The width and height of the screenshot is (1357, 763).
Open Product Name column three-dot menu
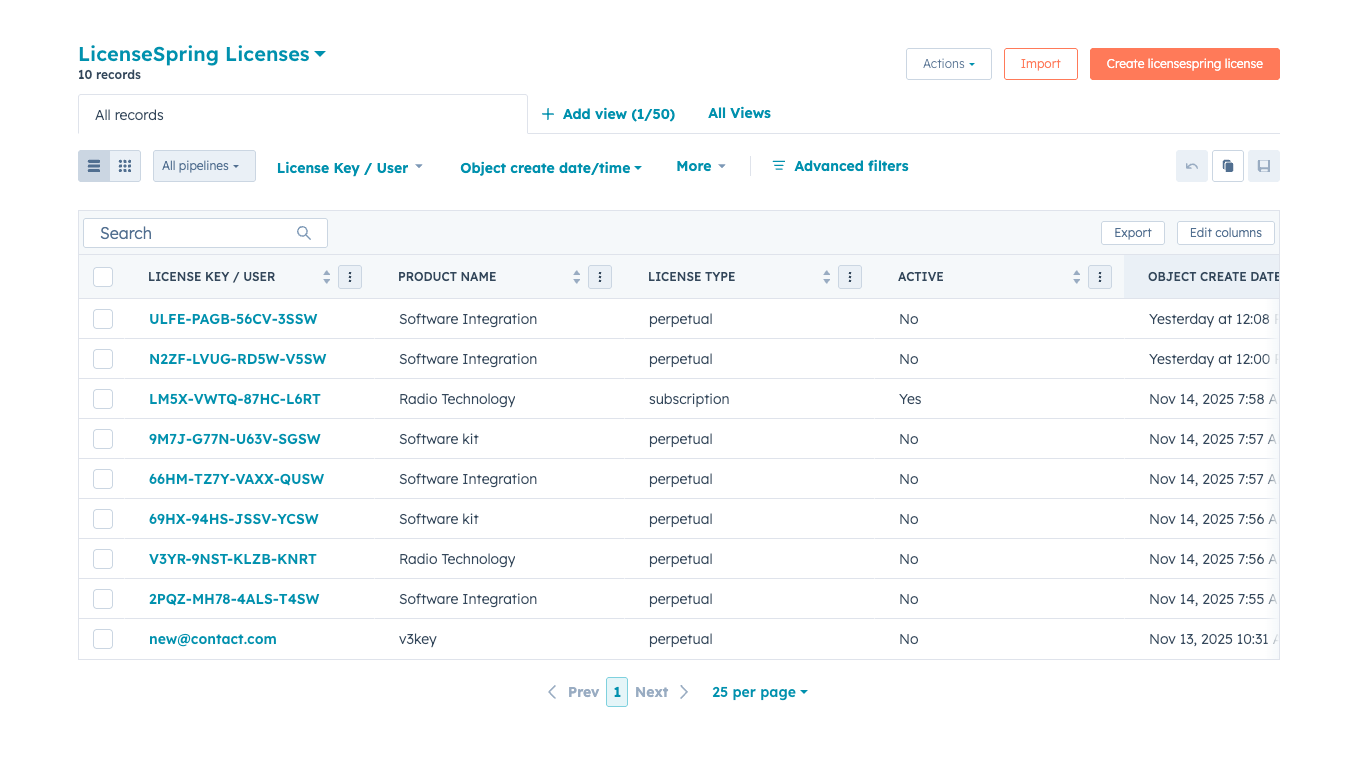pyautogui.click(x=600, y=277)
